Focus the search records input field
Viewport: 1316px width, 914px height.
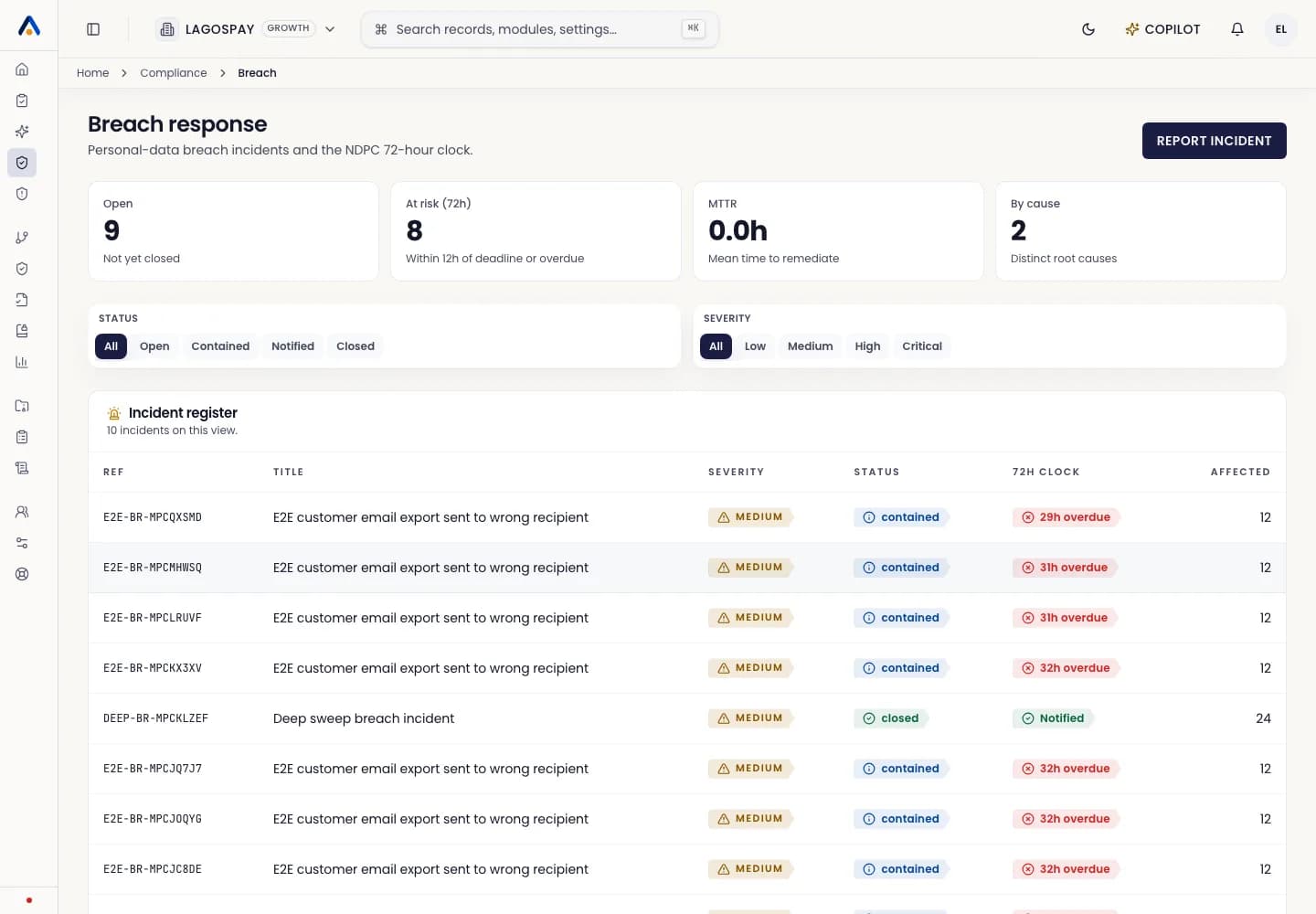pyautogui.click(x=539, y=29)
